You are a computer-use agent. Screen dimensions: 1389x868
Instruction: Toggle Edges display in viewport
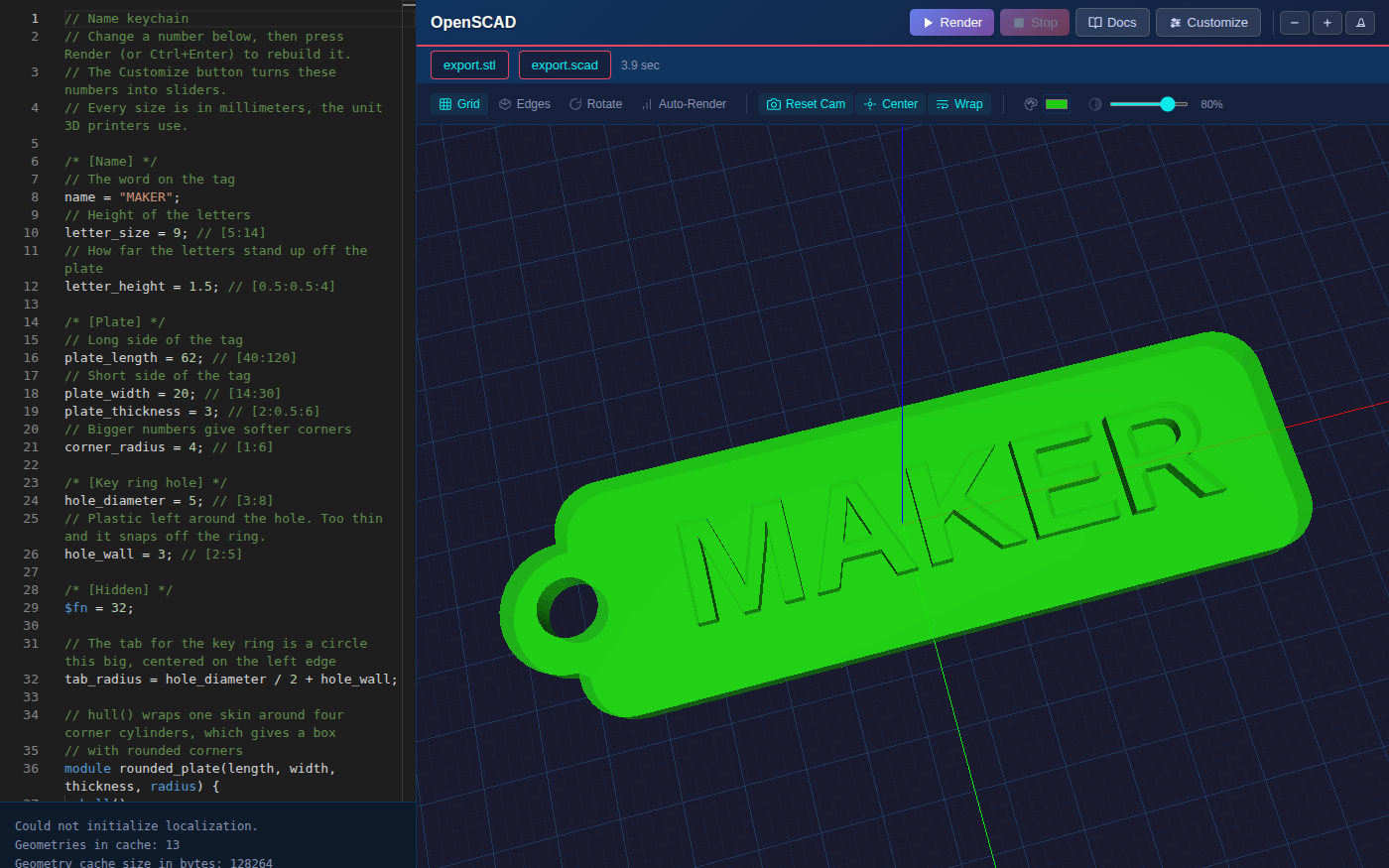pos(524,104)
